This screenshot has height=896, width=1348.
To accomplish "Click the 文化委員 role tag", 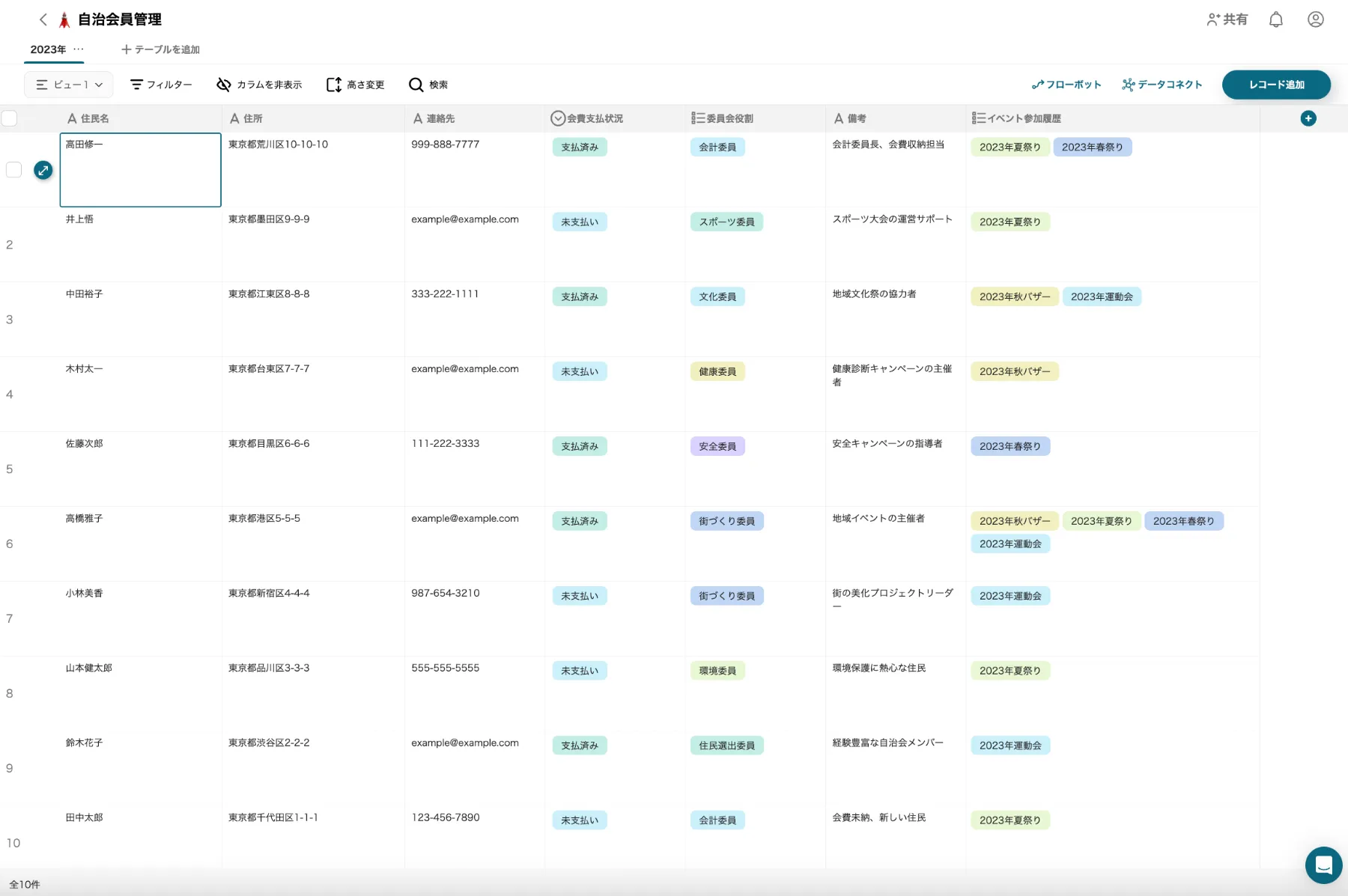I will pyautogui.click(x=717, y=296).
